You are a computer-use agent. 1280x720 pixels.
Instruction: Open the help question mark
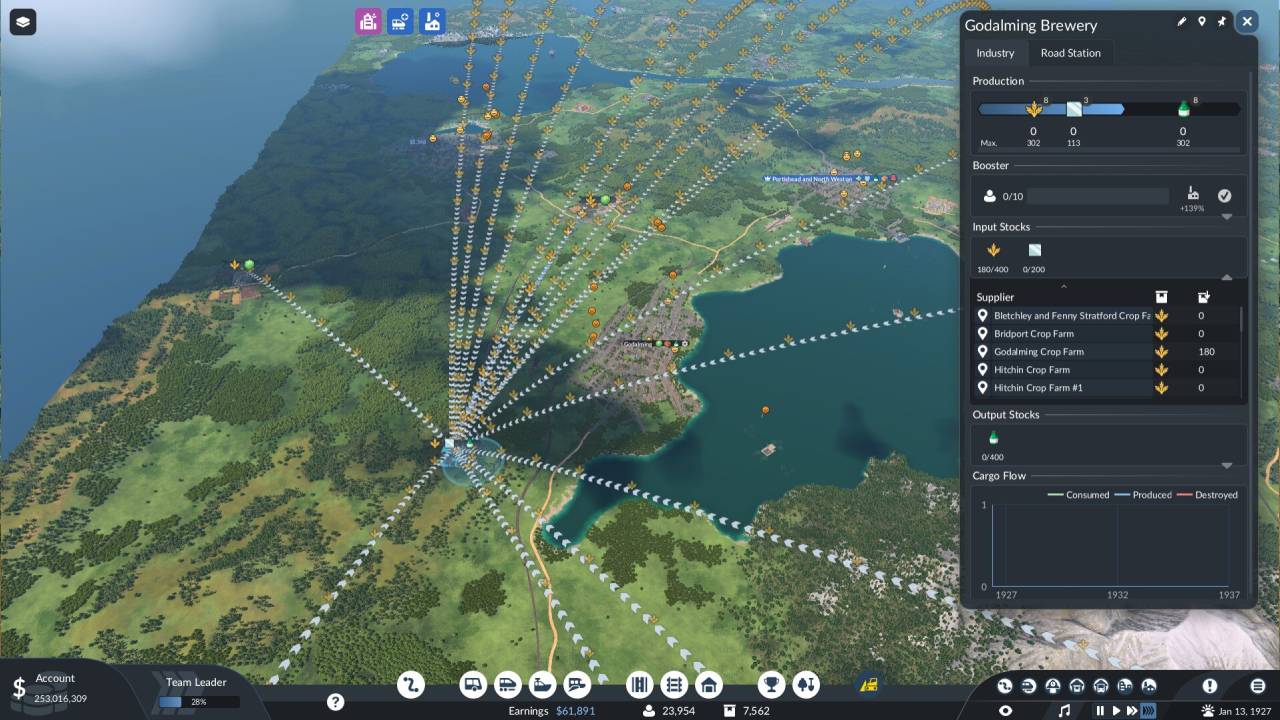[336, 702]
